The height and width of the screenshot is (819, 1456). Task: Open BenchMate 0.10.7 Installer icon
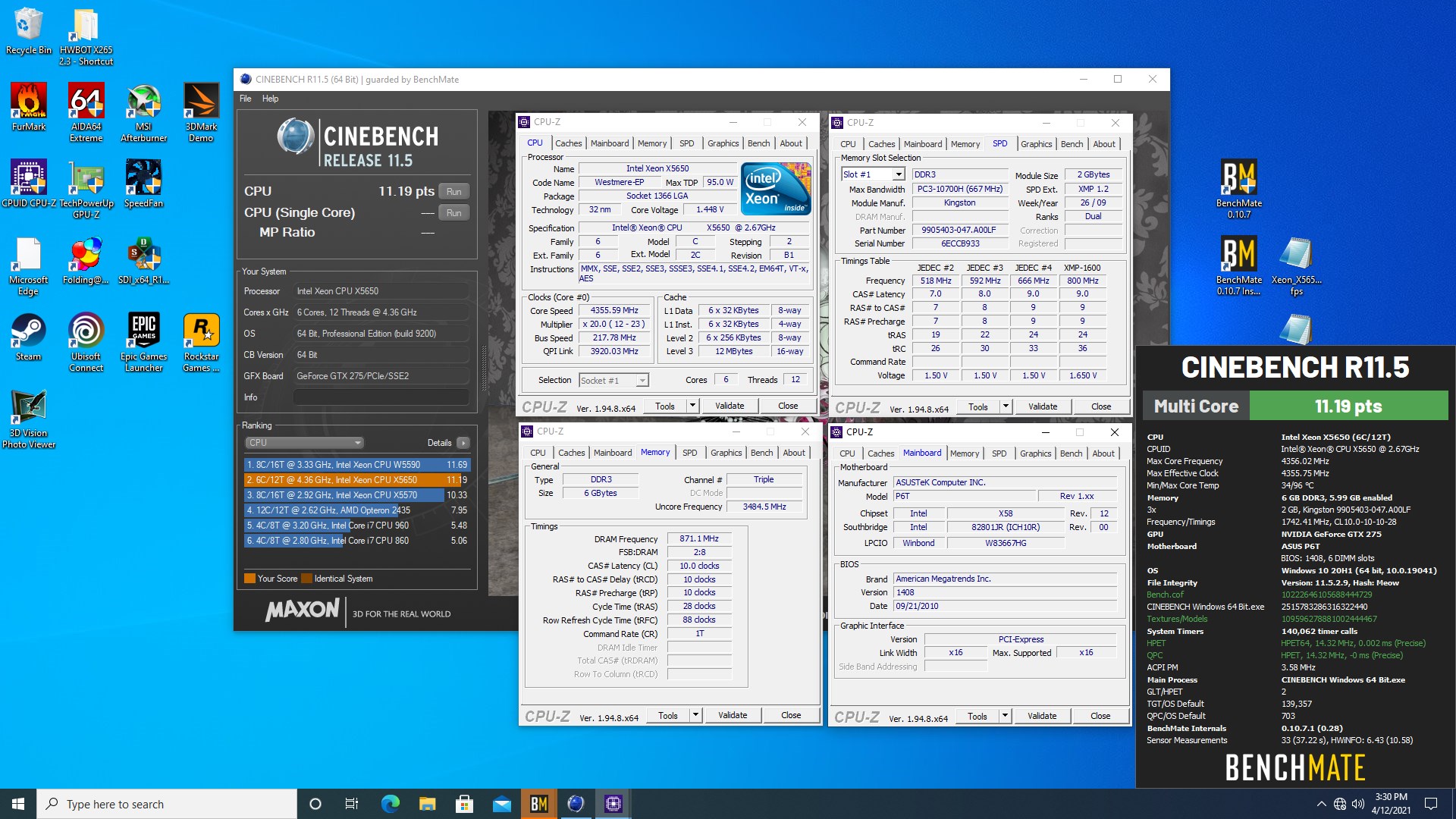pyautogui.click(x=1239, y=265)
